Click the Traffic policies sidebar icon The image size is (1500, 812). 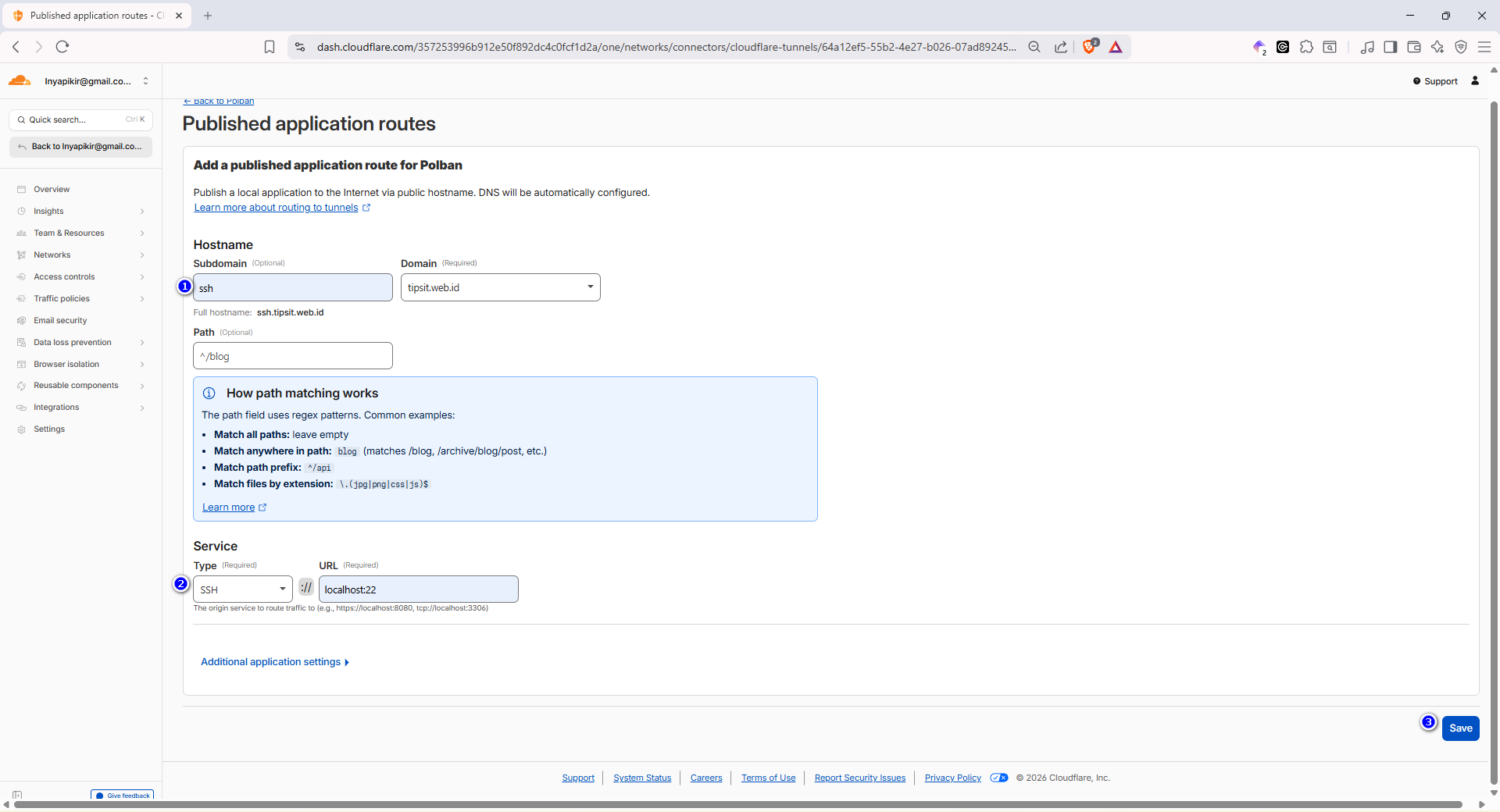click(x=21, y=299)
